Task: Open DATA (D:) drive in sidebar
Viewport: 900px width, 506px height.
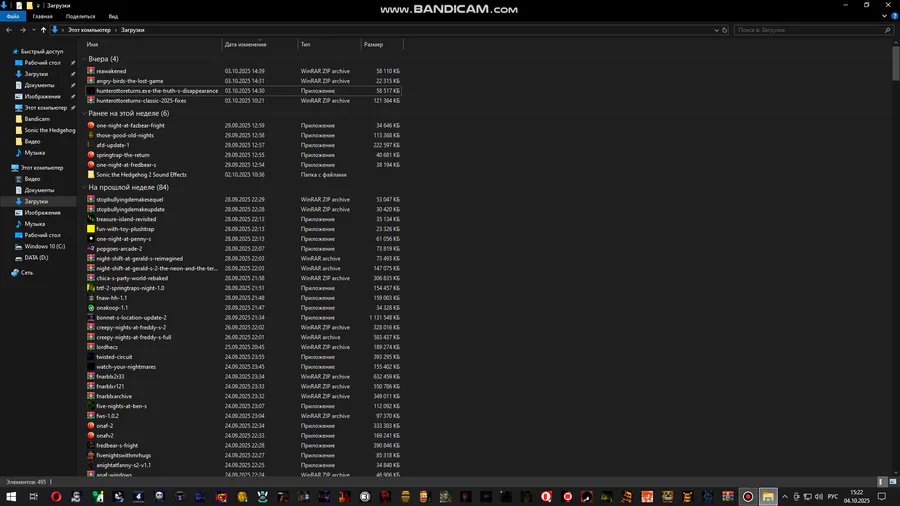Action: point(32,258)
